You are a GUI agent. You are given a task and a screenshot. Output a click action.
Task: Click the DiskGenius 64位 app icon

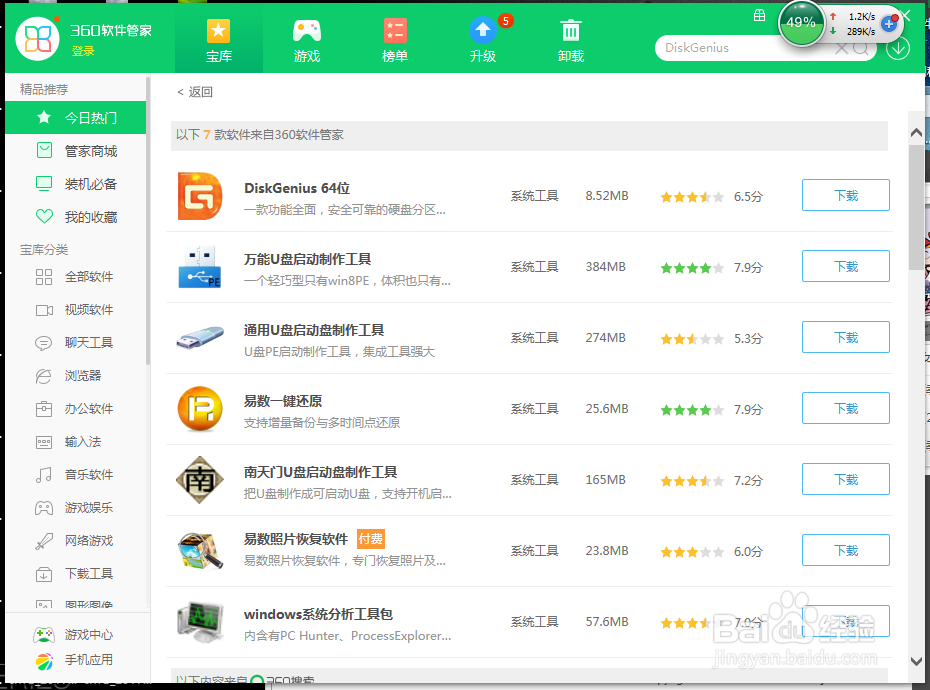200,196
